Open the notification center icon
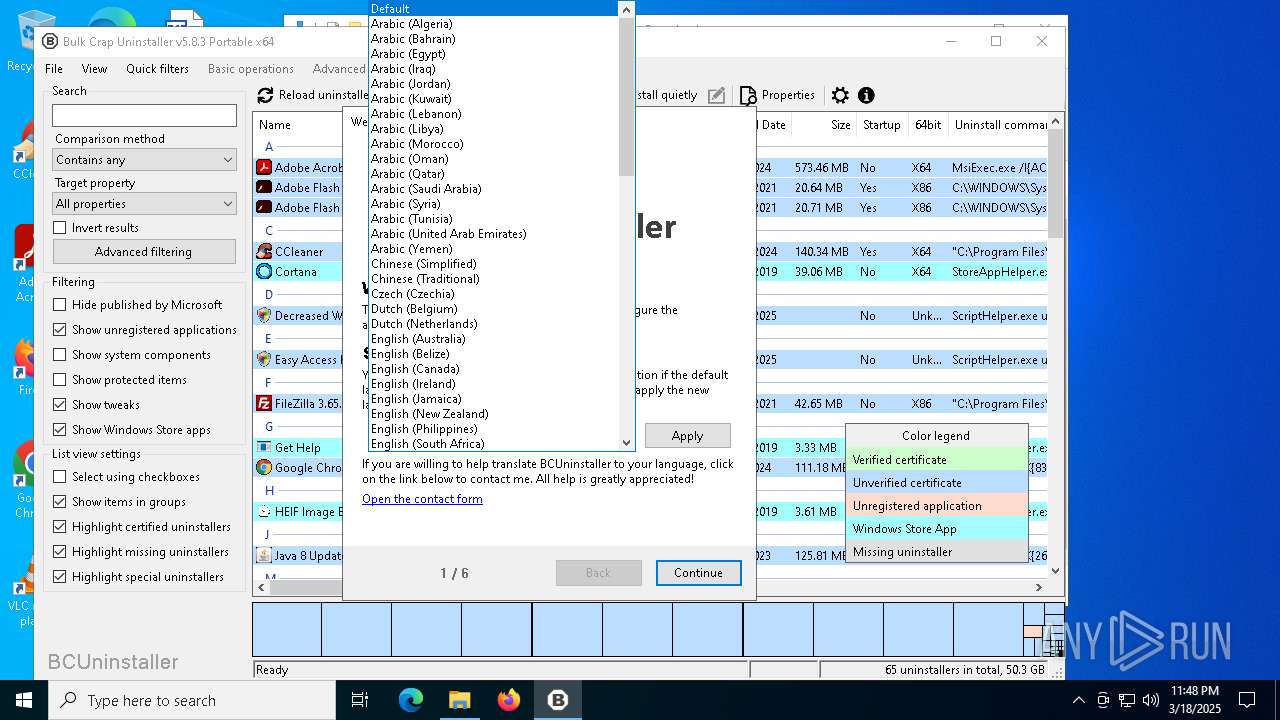Viewport: 1280px width, 720px height. click(x=1247, y=700)
